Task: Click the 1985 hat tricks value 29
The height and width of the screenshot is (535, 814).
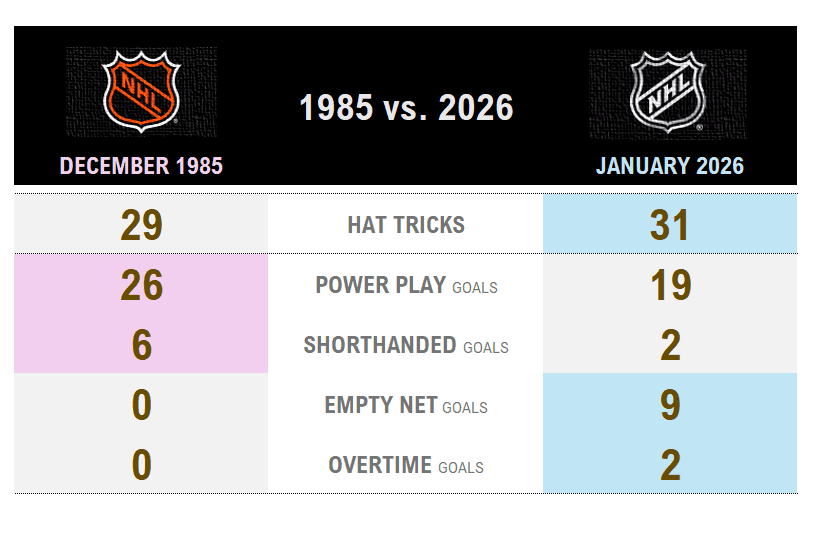Action: point(141,225)
